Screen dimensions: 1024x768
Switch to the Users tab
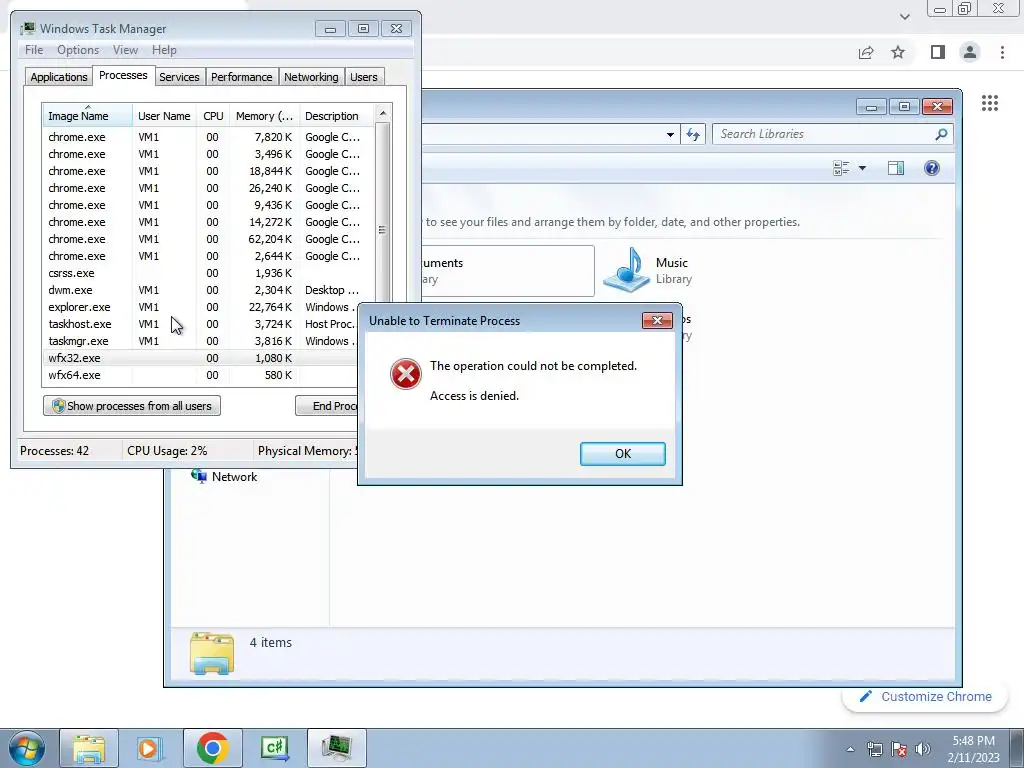coord(363,77)
